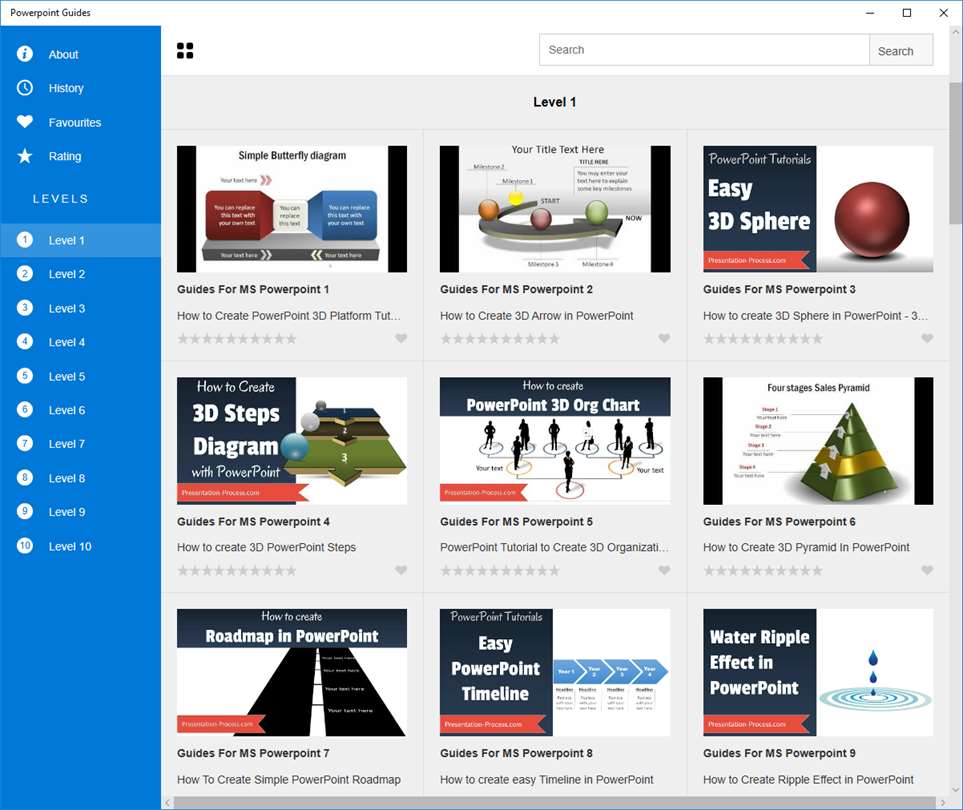Click the Search button
963x810 pixels.
point(900,50)
